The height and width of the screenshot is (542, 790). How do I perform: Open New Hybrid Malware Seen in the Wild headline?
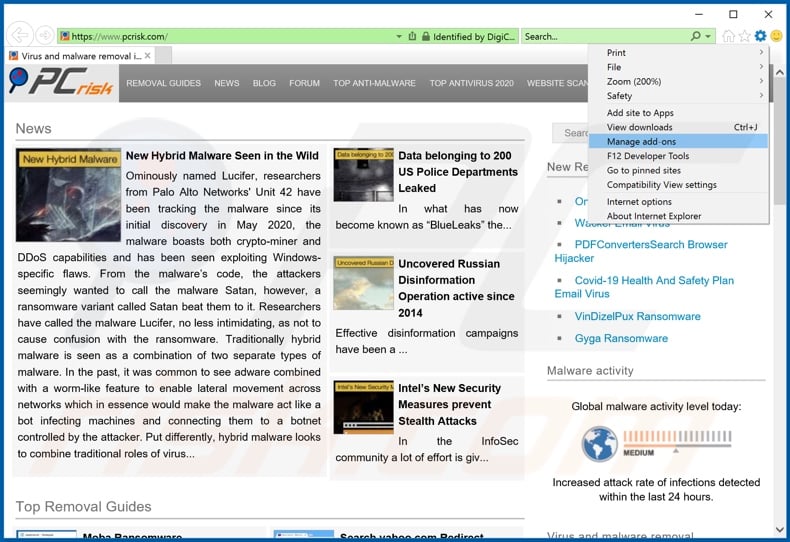(222, 156)
